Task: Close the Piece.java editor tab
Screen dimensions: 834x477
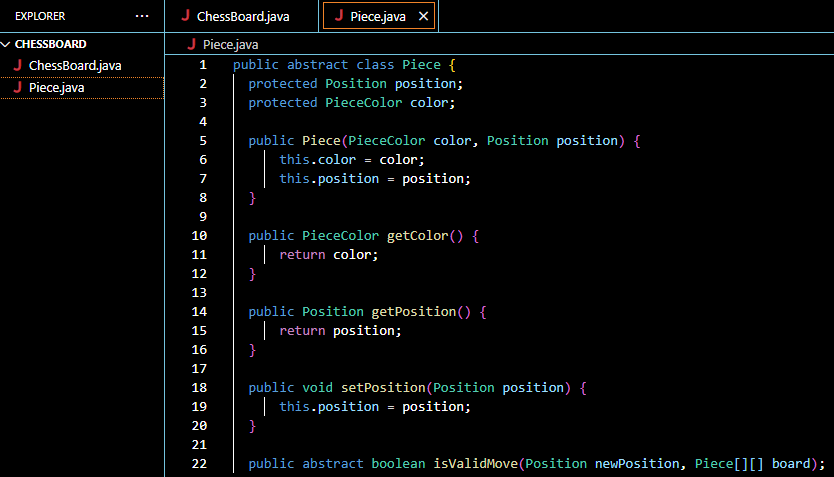Action: tap(423, 16)
